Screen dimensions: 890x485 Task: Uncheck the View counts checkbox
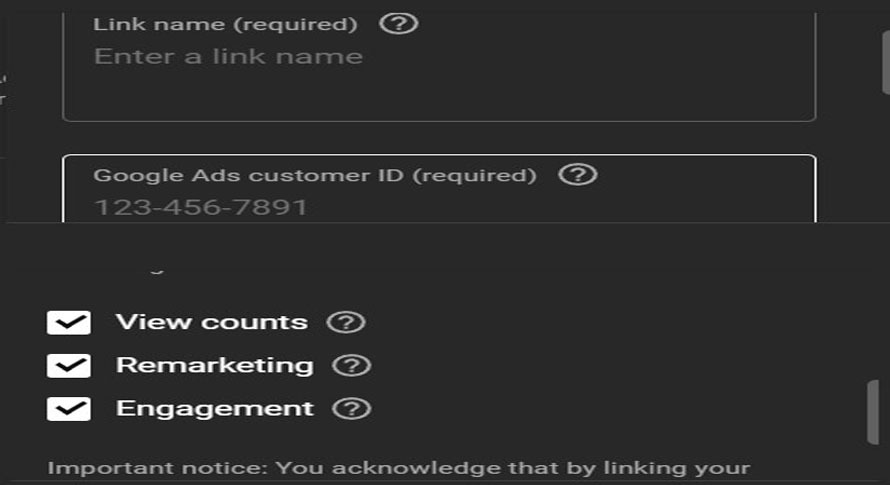click(x=69, y=322)
